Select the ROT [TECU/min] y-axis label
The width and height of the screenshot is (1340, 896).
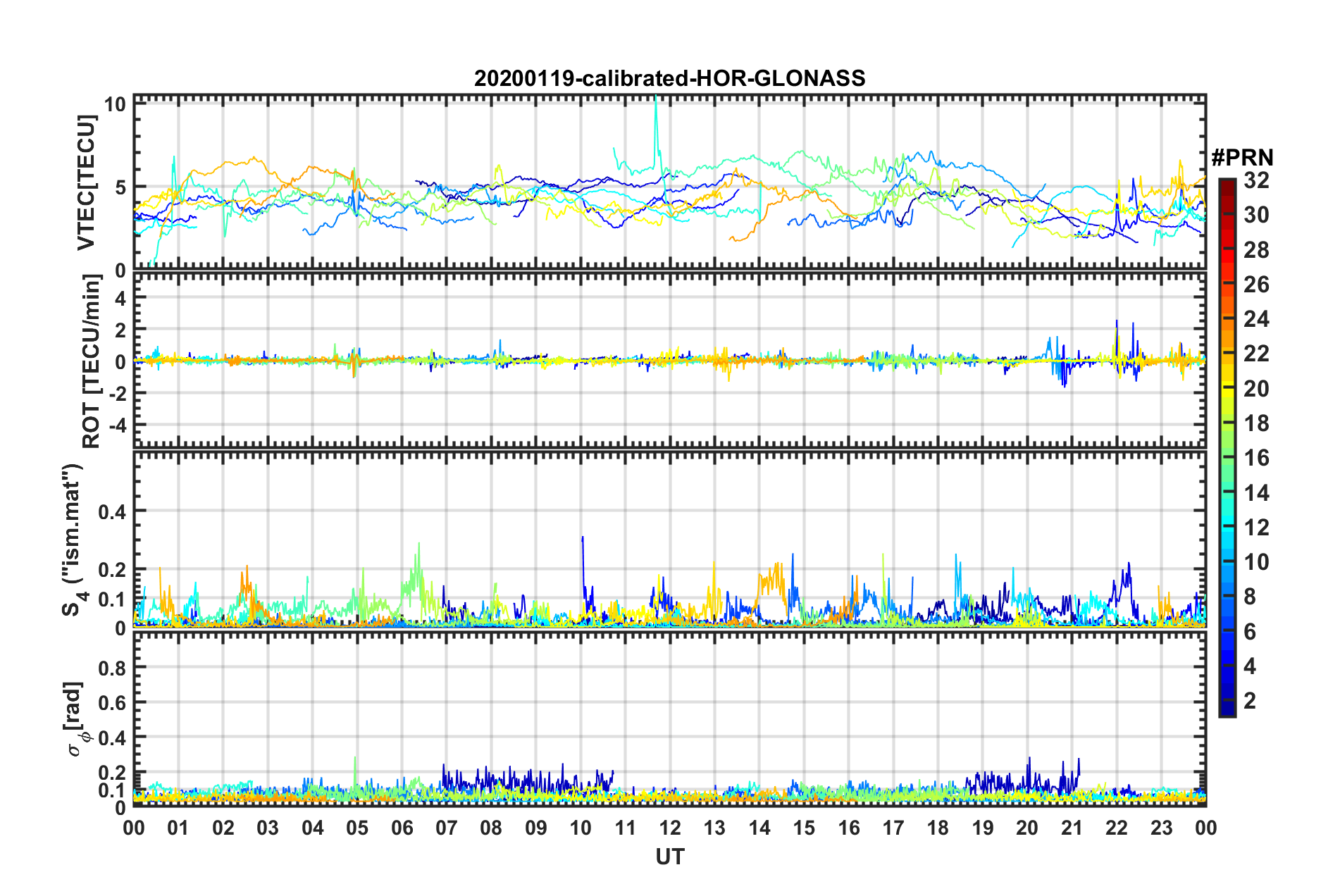(92, 361)
